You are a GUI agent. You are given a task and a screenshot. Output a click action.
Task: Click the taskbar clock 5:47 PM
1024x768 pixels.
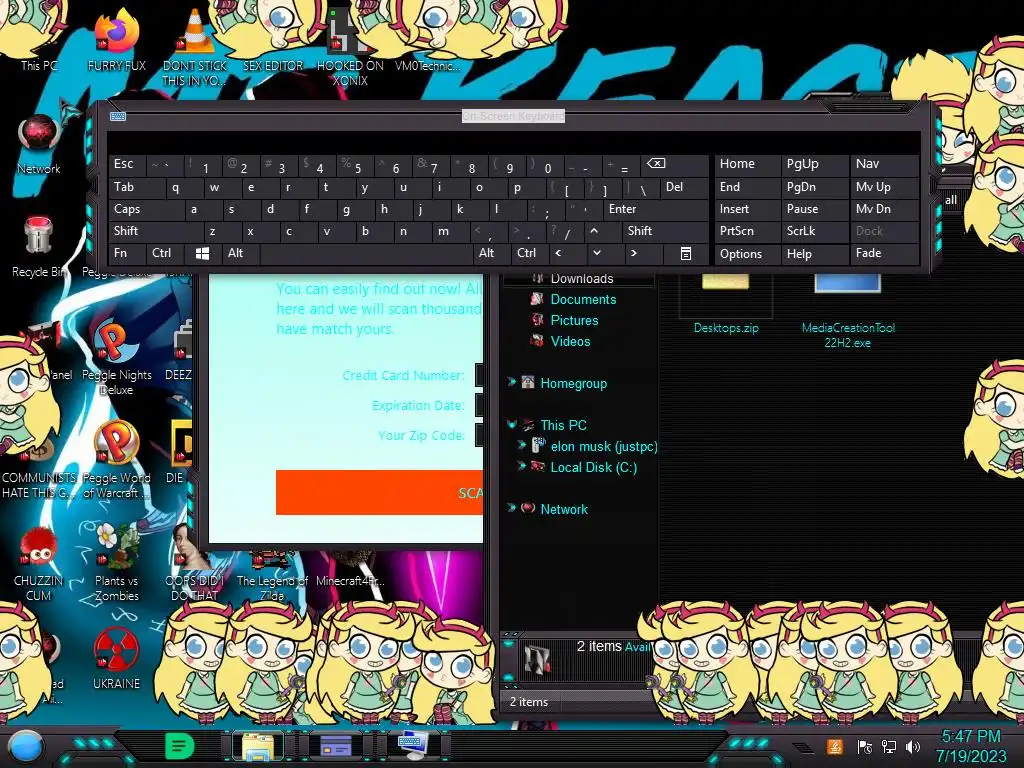(970, 737)
